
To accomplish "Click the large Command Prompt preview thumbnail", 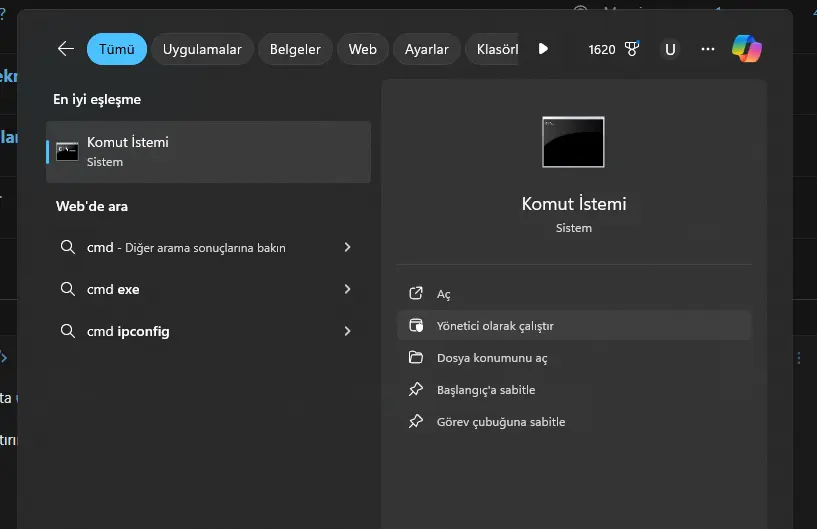I will click(x=573, y=142).
